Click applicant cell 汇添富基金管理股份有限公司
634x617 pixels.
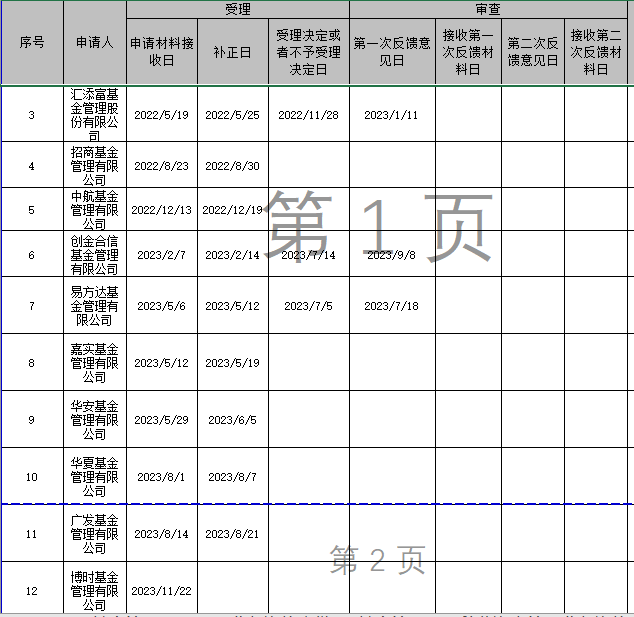pos(95,114)
